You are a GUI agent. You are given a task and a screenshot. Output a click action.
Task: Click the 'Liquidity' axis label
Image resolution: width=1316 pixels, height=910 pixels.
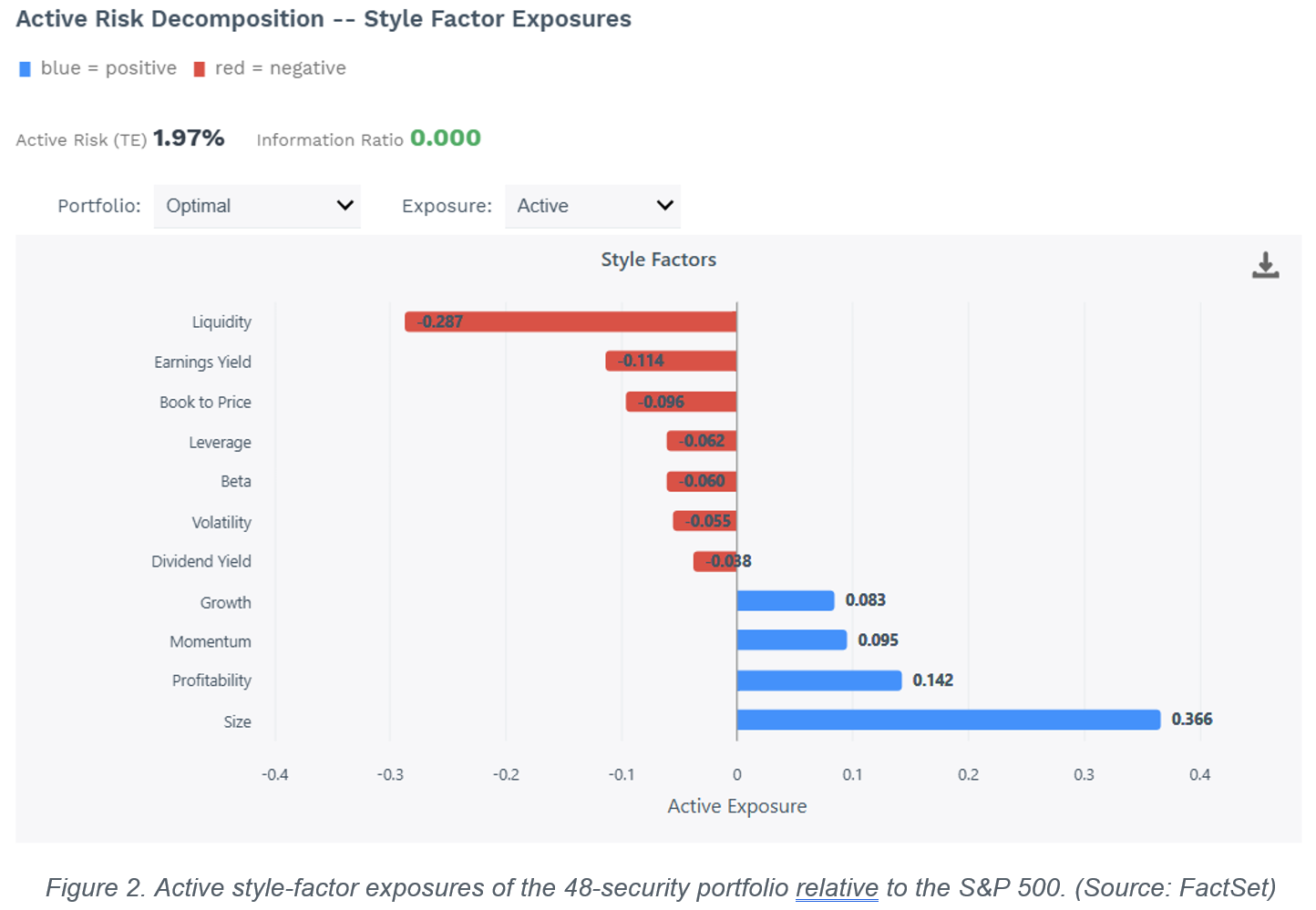tap(221, 322)
